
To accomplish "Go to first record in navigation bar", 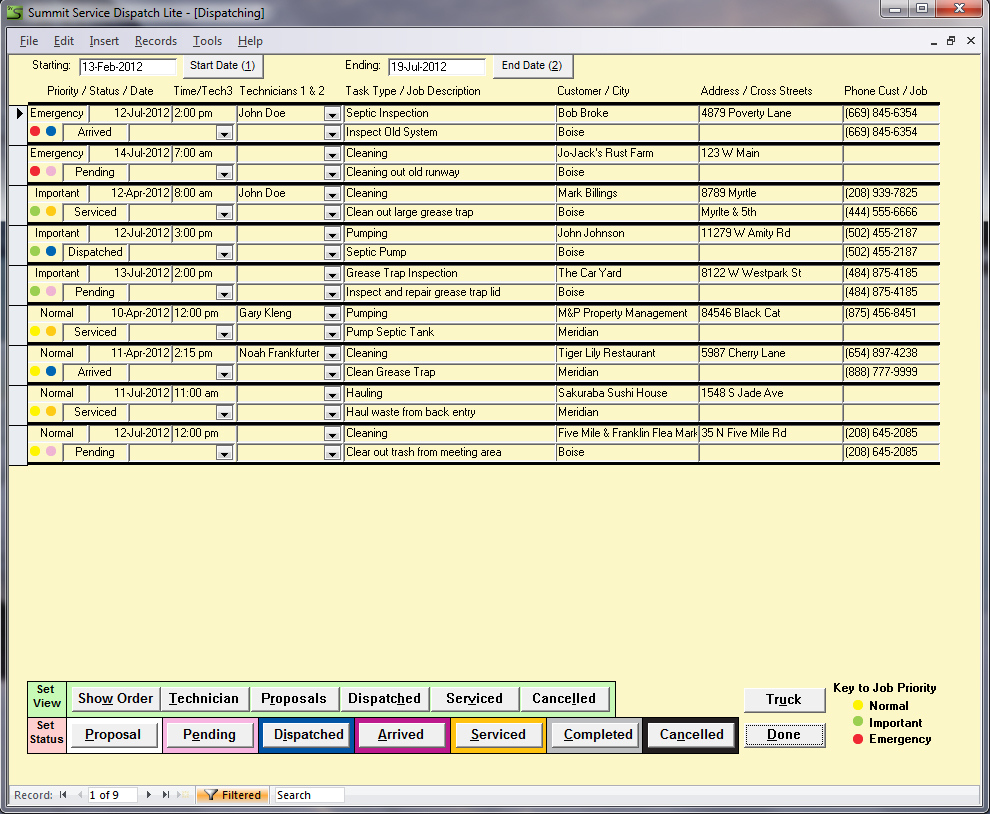I will (63, 795).
